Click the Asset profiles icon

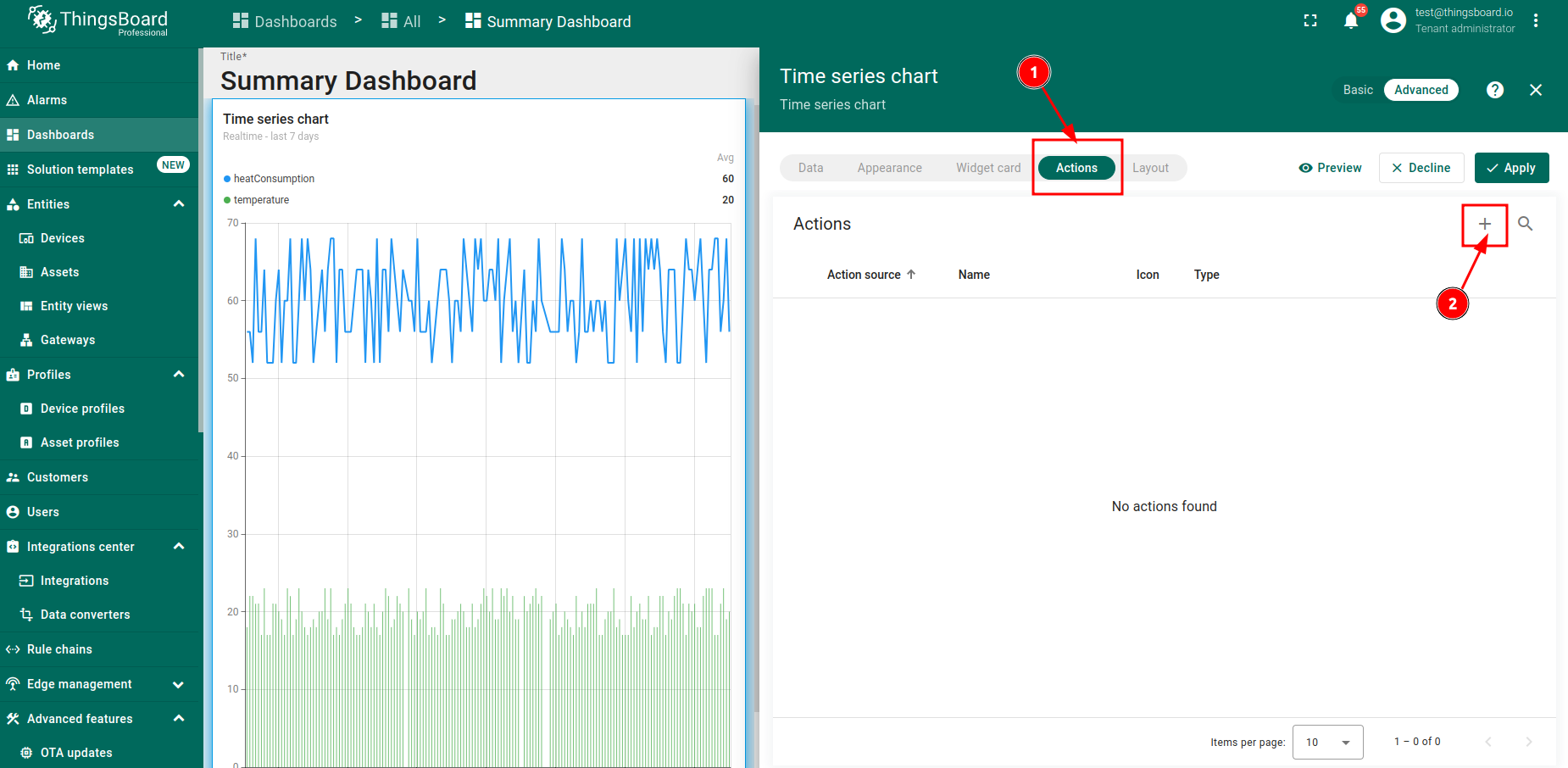point(26,442)
